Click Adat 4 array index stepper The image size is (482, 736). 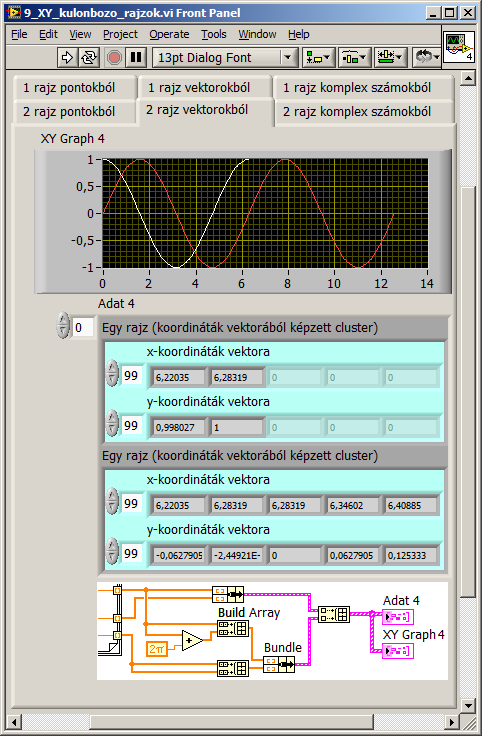pyautogui.click(x=63, y=325)
